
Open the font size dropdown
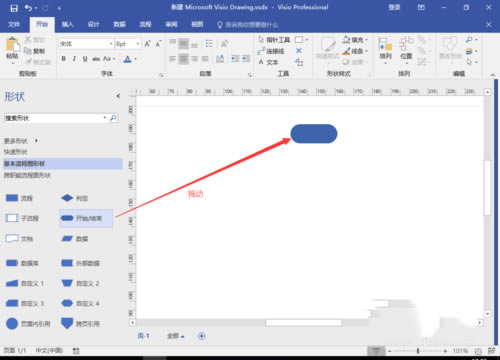coord(138,44)
